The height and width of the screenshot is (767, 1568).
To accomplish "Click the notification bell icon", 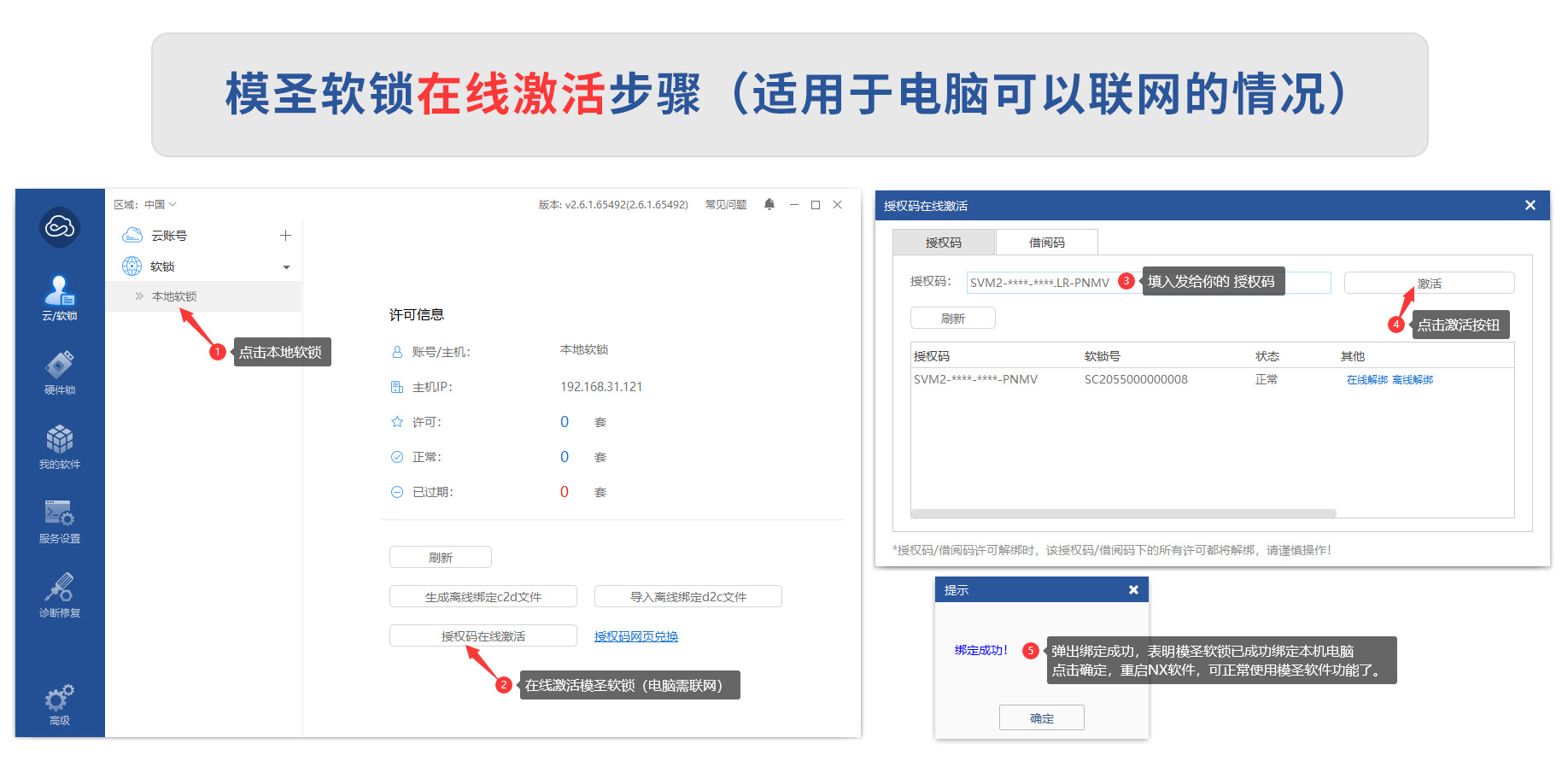I will coord(769,204).
